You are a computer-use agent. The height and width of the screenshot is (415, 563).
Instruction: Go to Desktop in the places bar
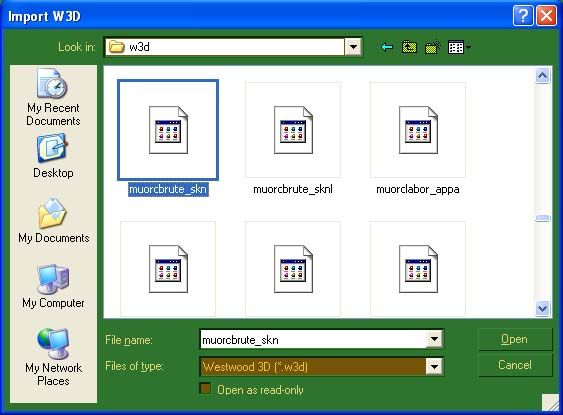(x=53, y=156)
